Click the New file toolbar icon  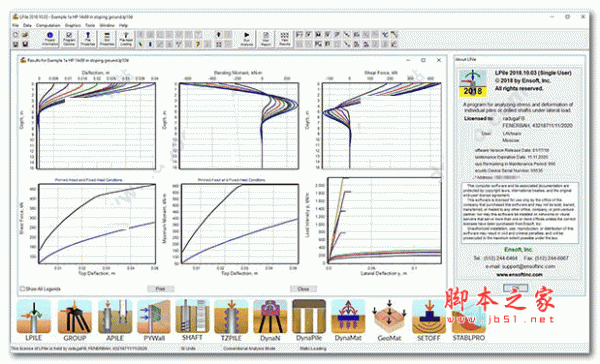pos(16,35)
